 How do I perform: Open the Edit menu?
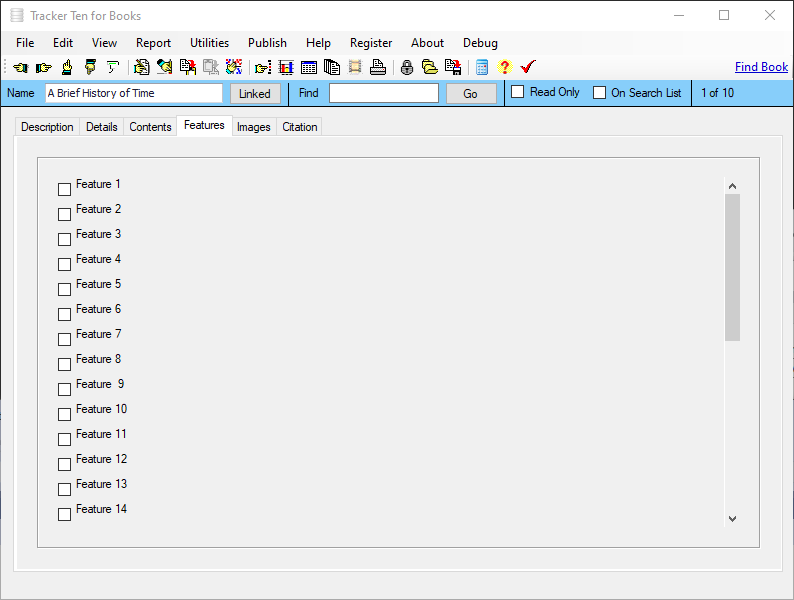point(63,43)
